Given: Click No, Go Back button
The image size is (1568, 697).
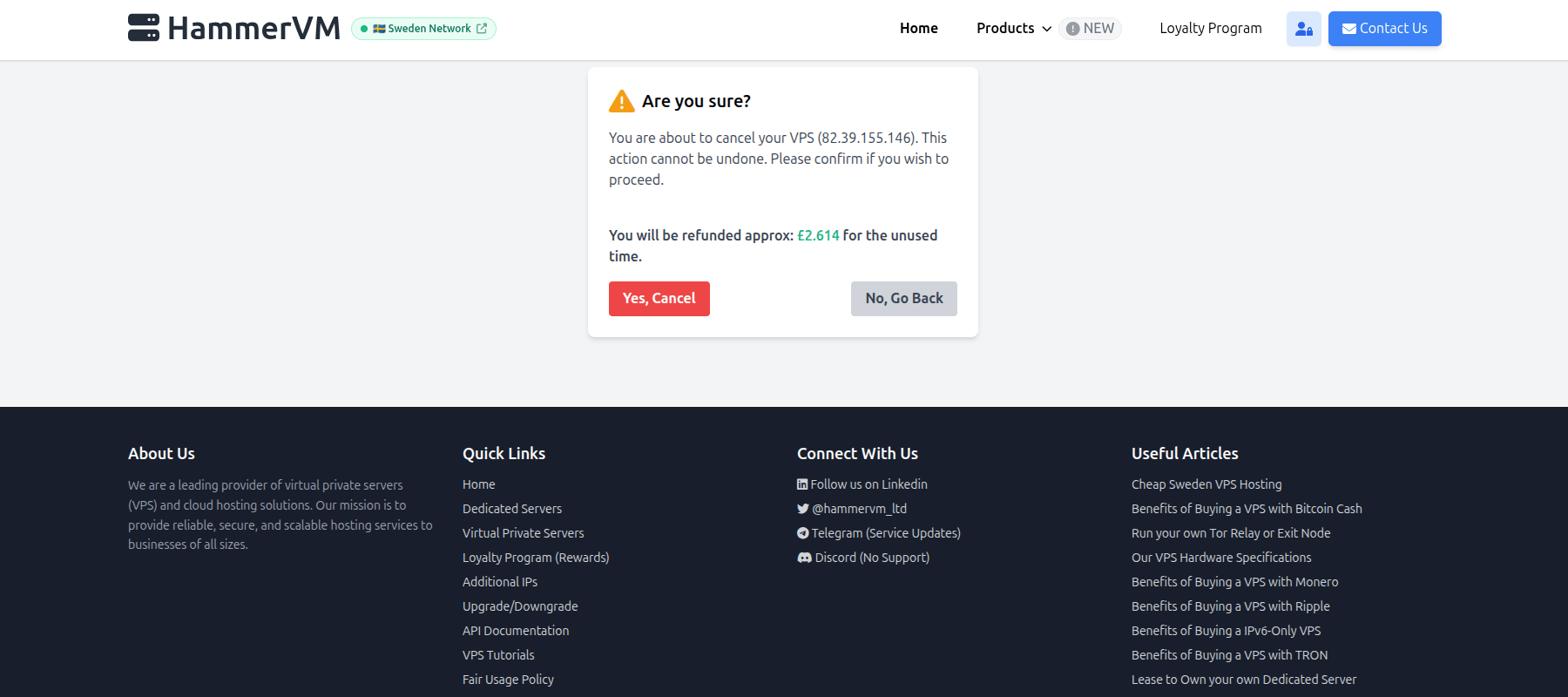Looking at the screenshot, I should tap(903, 299).
